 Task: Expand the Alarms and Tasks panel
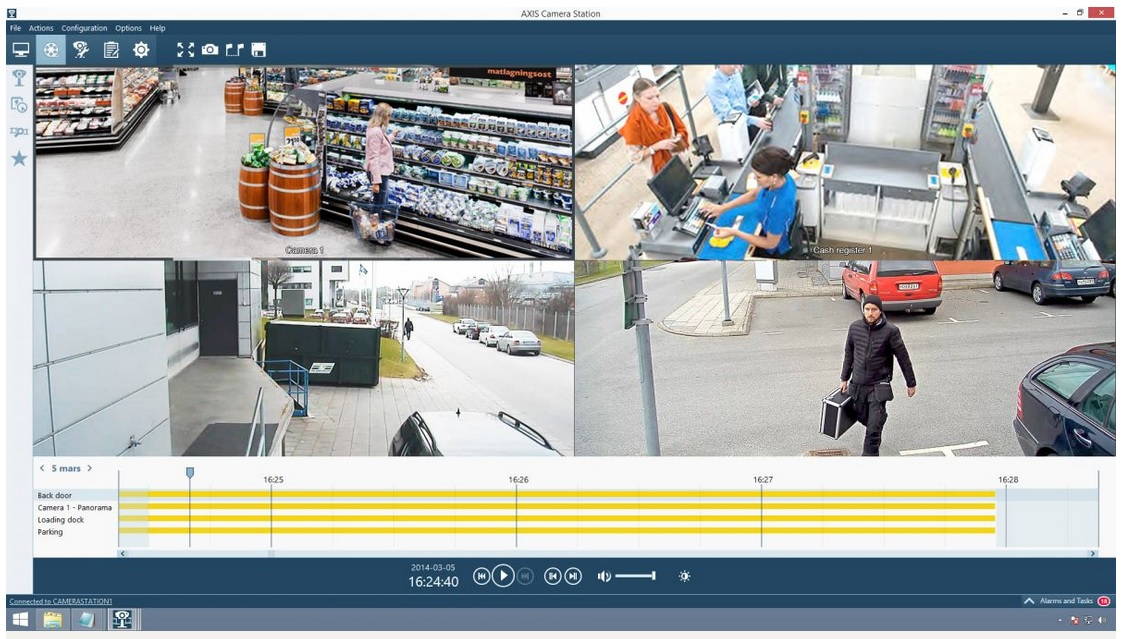[1029, 601]
